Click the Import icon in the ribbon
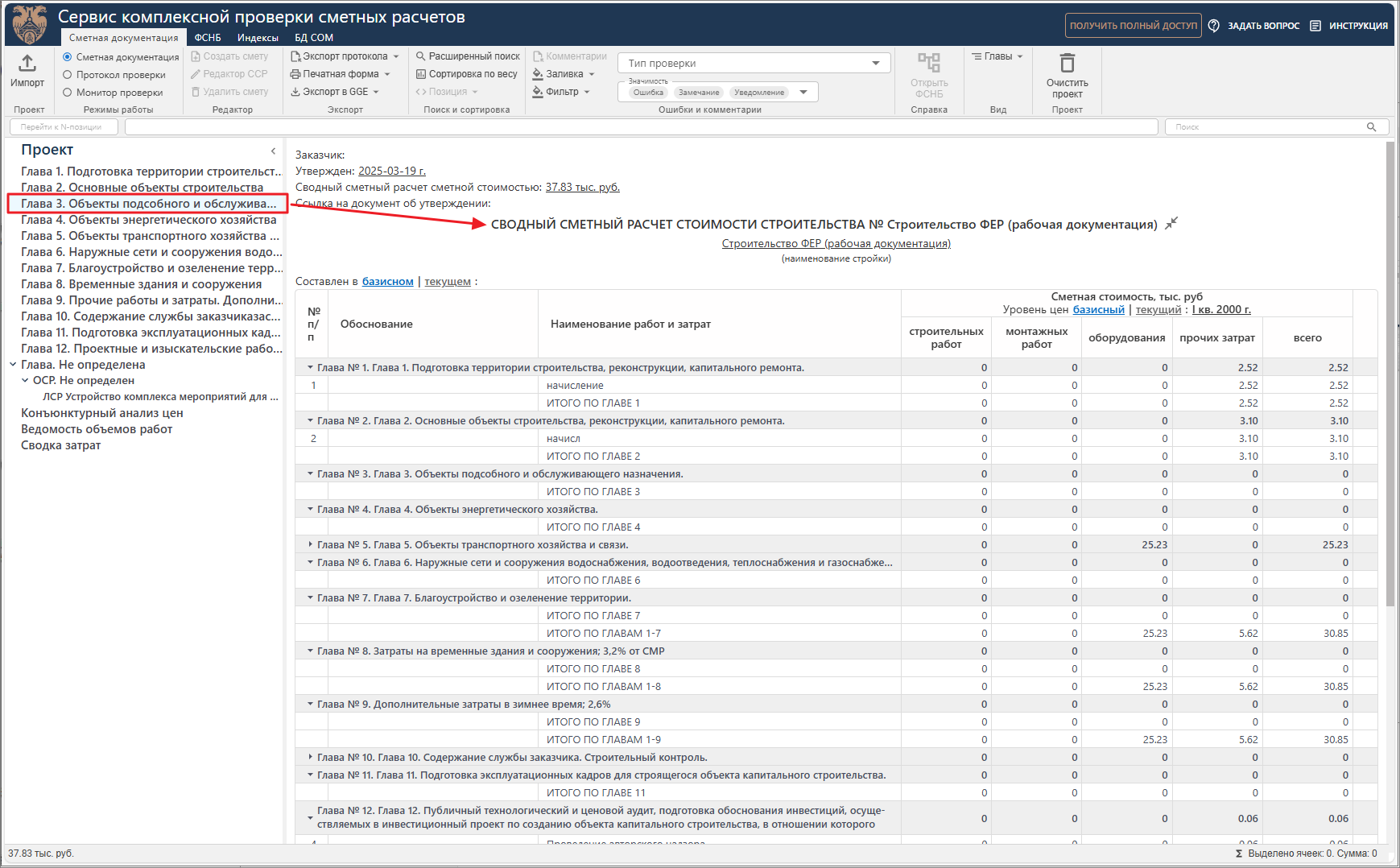This screenshot has height=868, width=1400. (27, 64)
